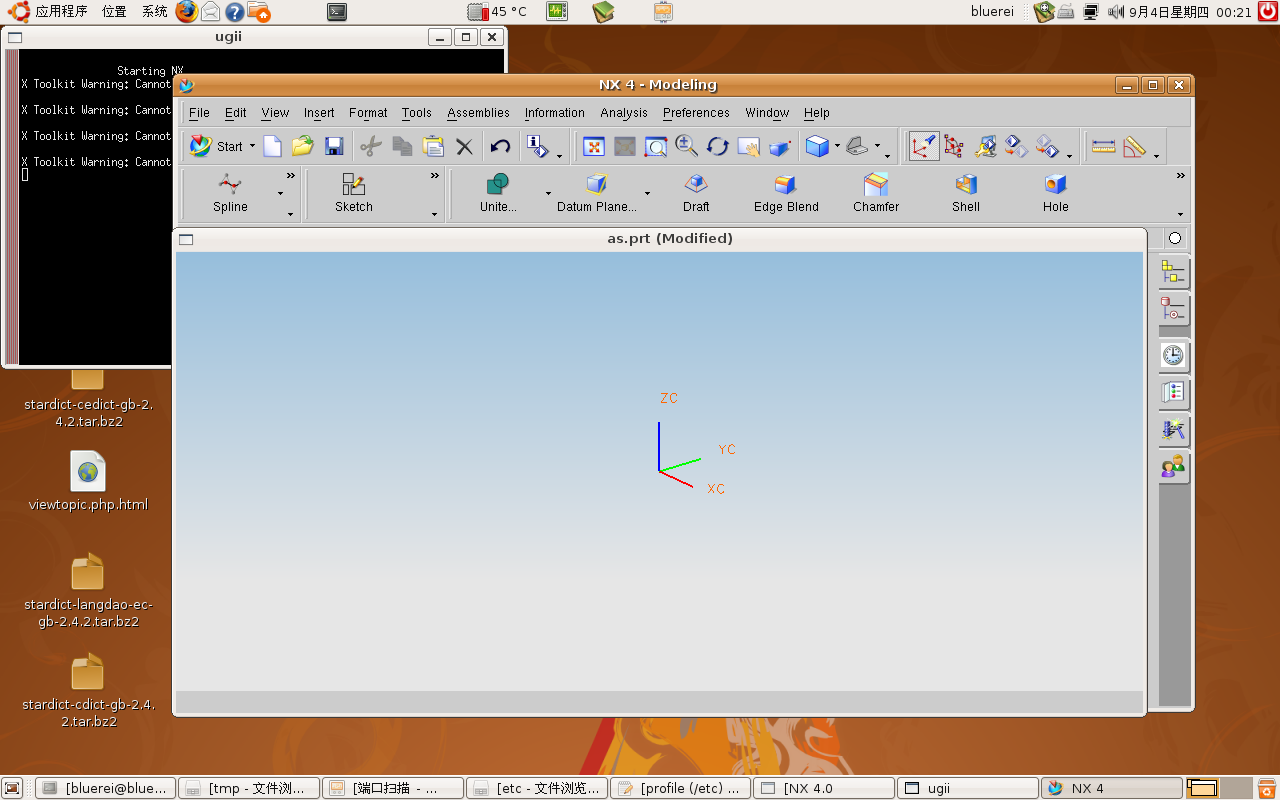The width and height of the screenshot is (1280, 800).
Task: Open the Assemblies menu
Action: pos(478,113)
